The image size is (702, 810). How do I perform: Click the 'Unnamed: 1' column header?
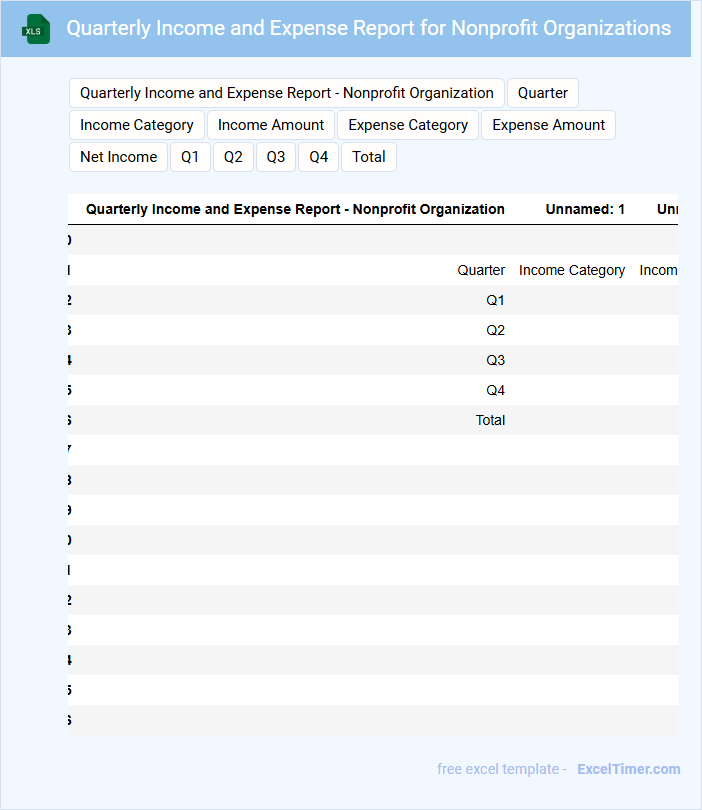[585, 209]
